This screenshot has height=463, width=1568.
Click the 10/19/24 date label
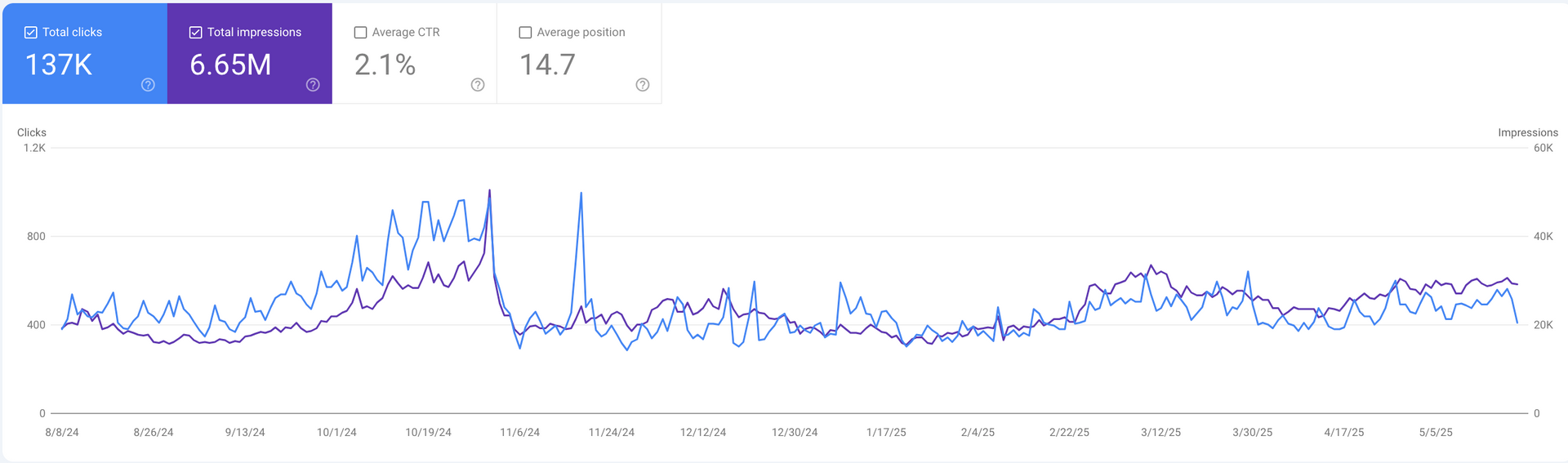pyautogui.click(x=429, y=432)
